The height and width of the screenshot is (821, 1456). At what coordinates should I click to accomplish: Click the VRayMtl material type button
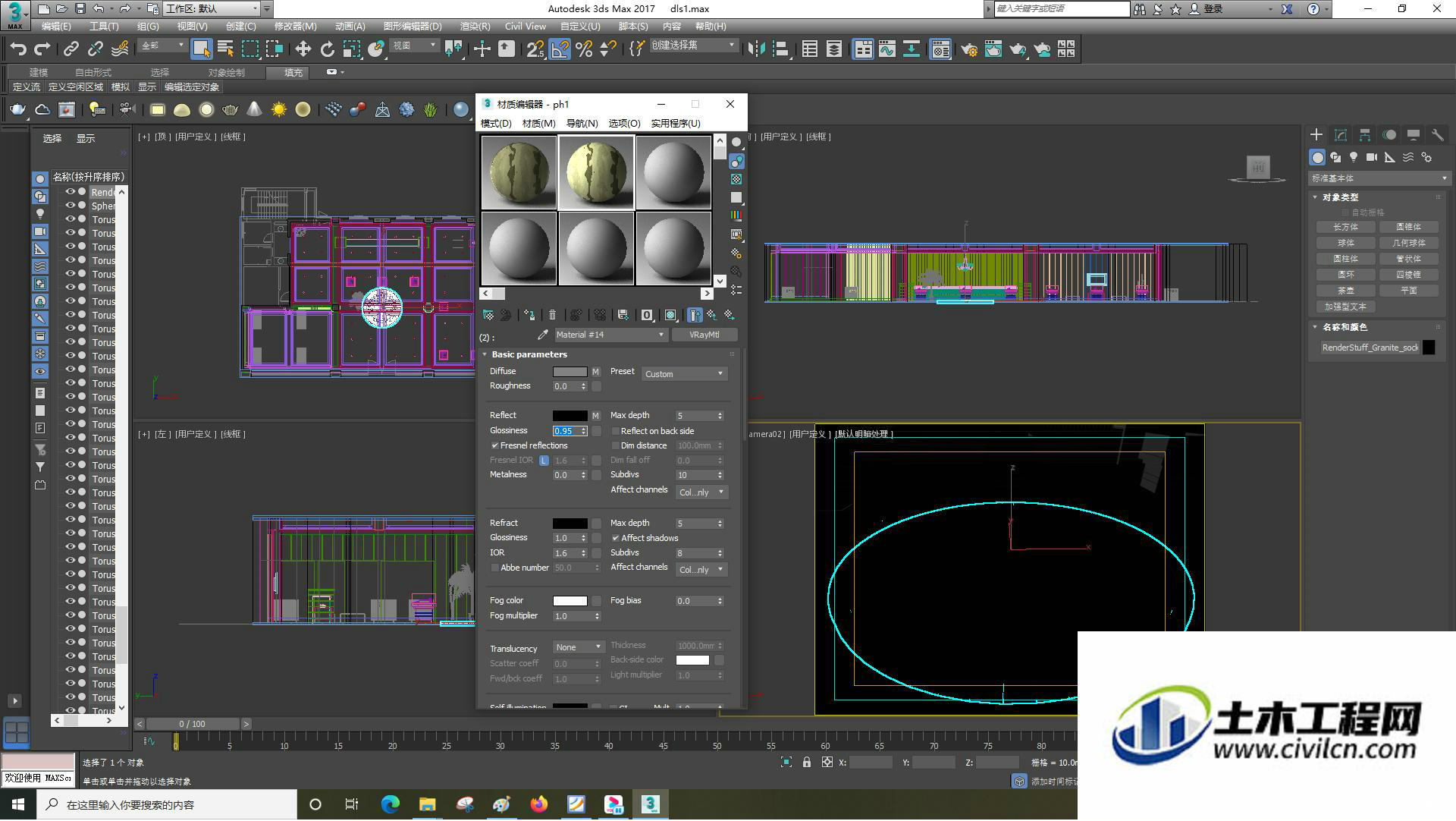coord(704,335)
